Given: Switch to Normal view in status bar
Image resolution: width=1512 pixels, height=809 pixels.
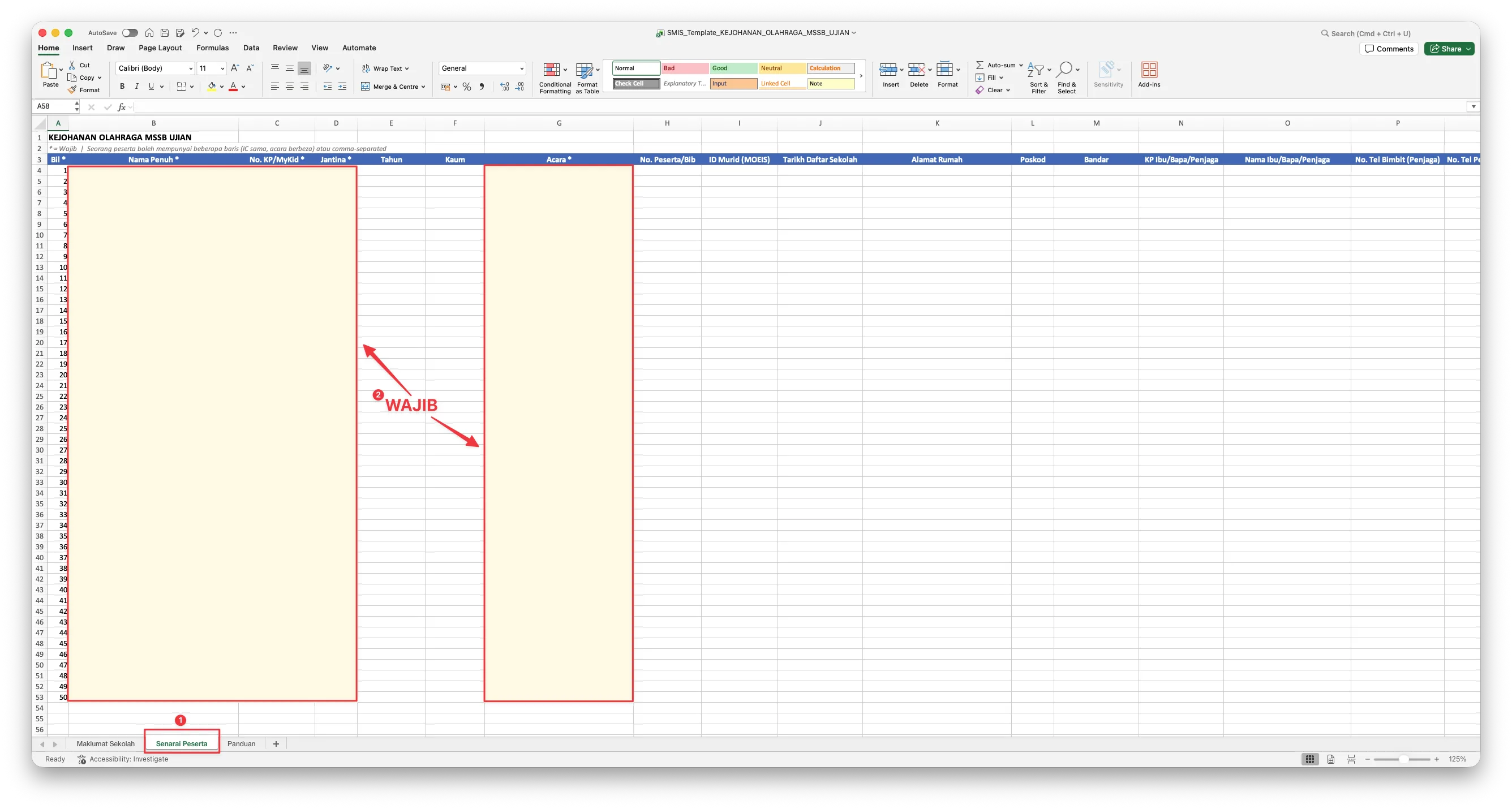Looking at the screenshot, I should point(1309,759).
